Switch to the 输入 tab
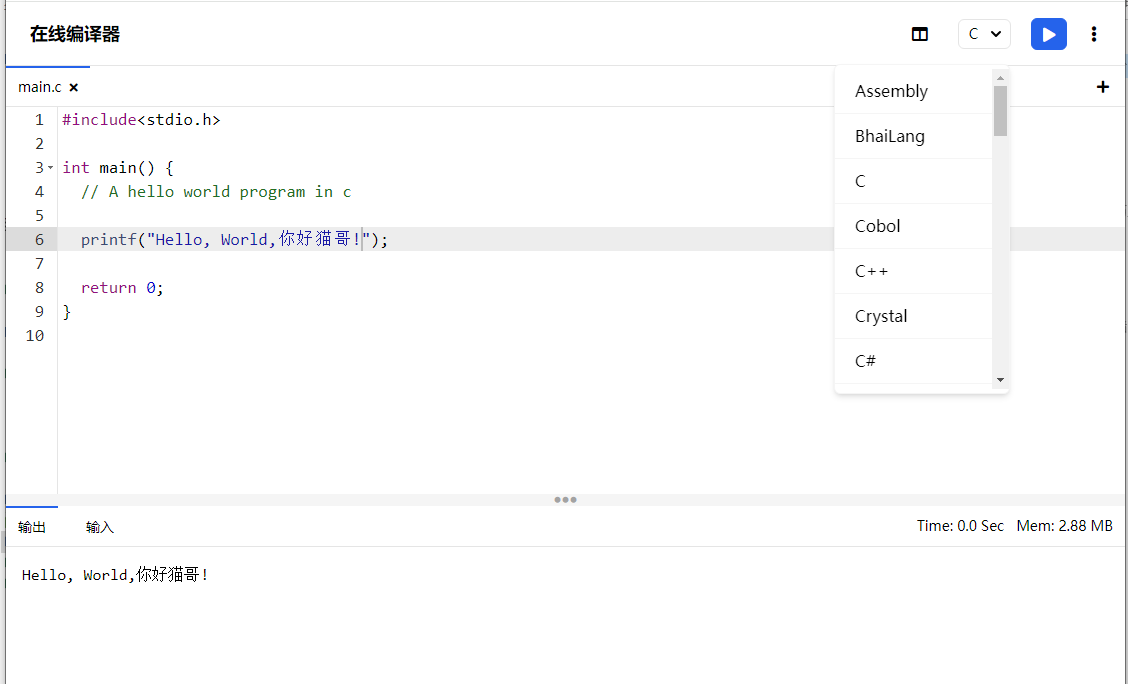 tap(100, 527)
